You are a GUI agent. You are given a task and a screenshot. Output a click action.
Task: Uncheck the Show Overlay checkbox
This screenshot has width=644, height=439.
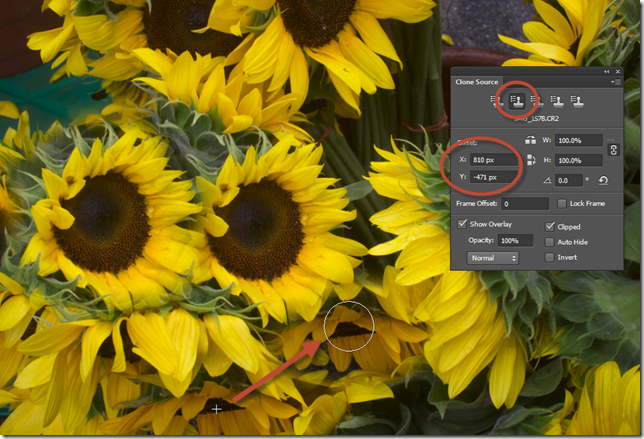point(462,223)
